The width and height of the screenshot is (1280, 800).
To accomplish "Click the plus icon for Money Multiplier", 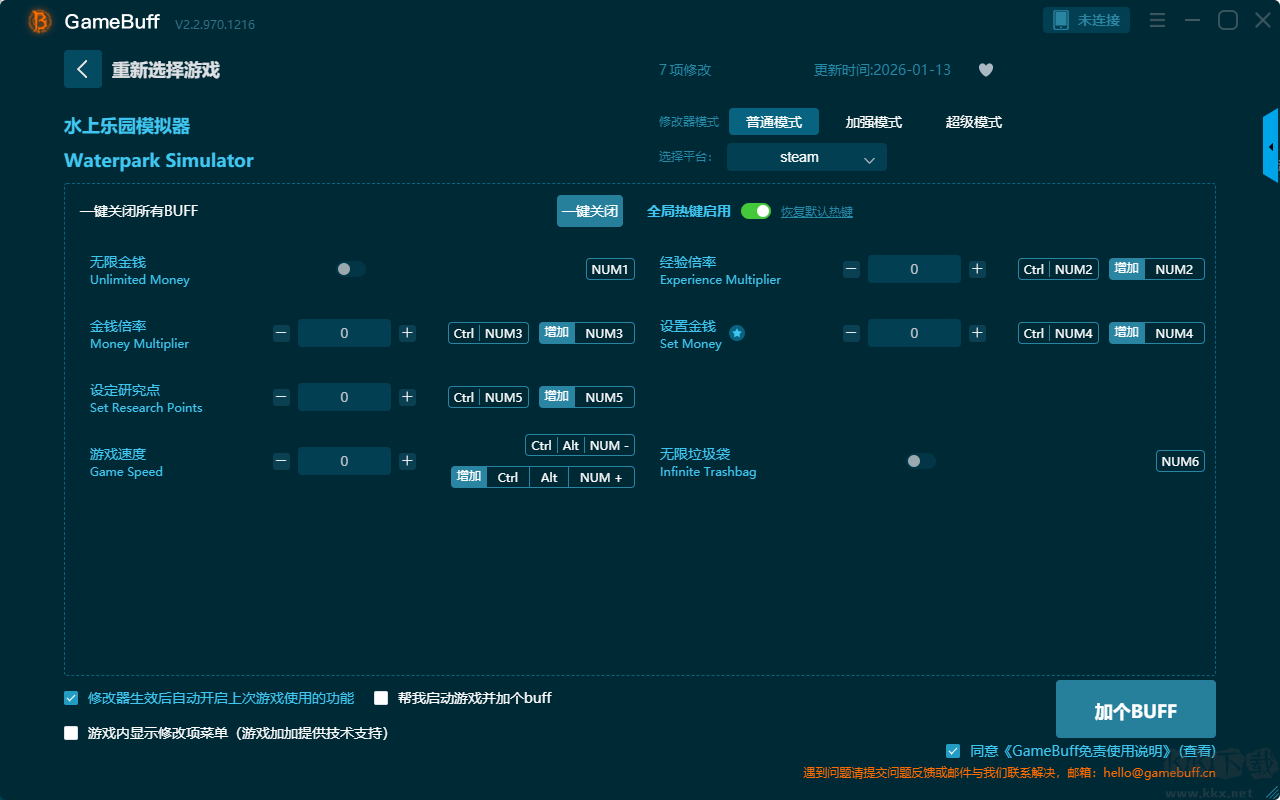I will point(407,333).
